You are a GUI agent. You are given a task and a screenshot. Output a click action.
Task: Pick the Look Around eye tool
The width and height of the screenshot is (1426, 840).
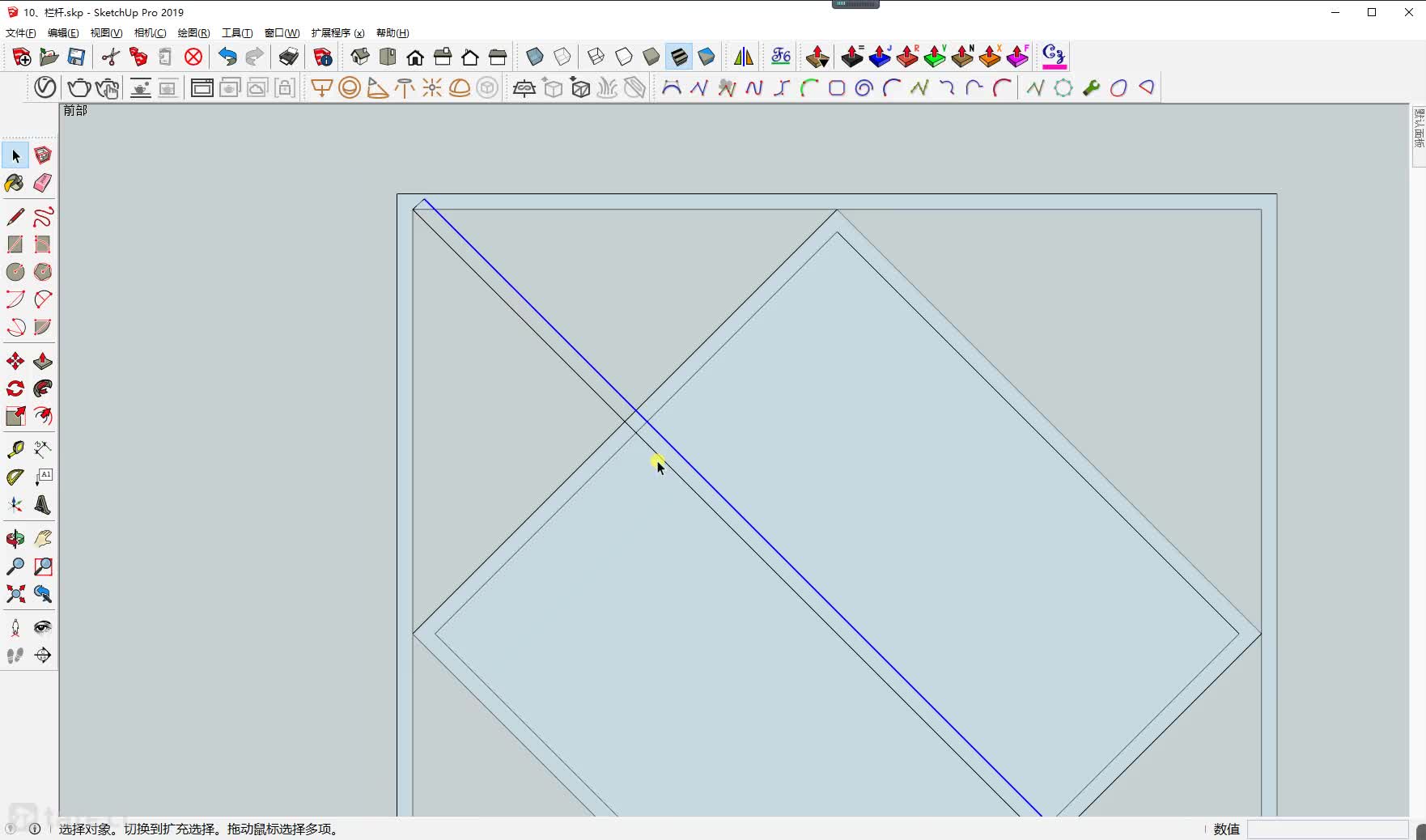pos(43,628)
